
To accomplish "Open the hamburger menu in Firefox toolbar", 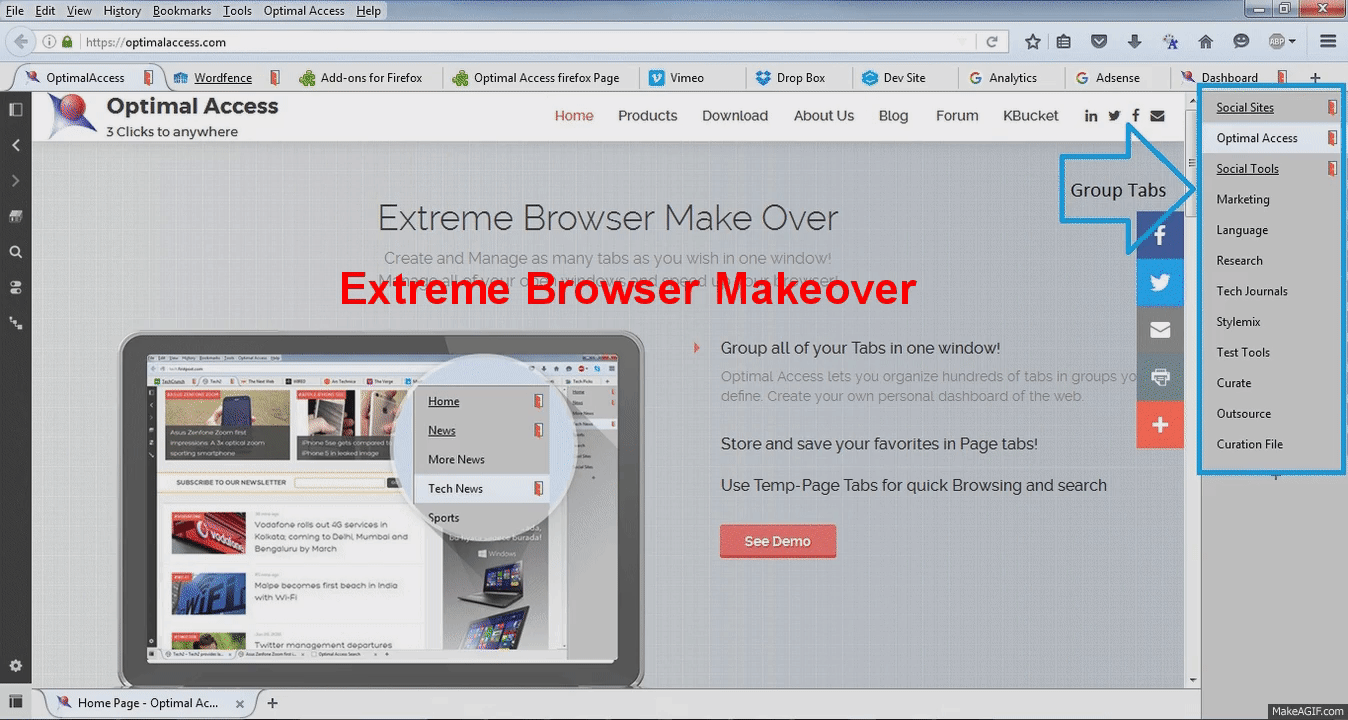I will [1328, 42].
